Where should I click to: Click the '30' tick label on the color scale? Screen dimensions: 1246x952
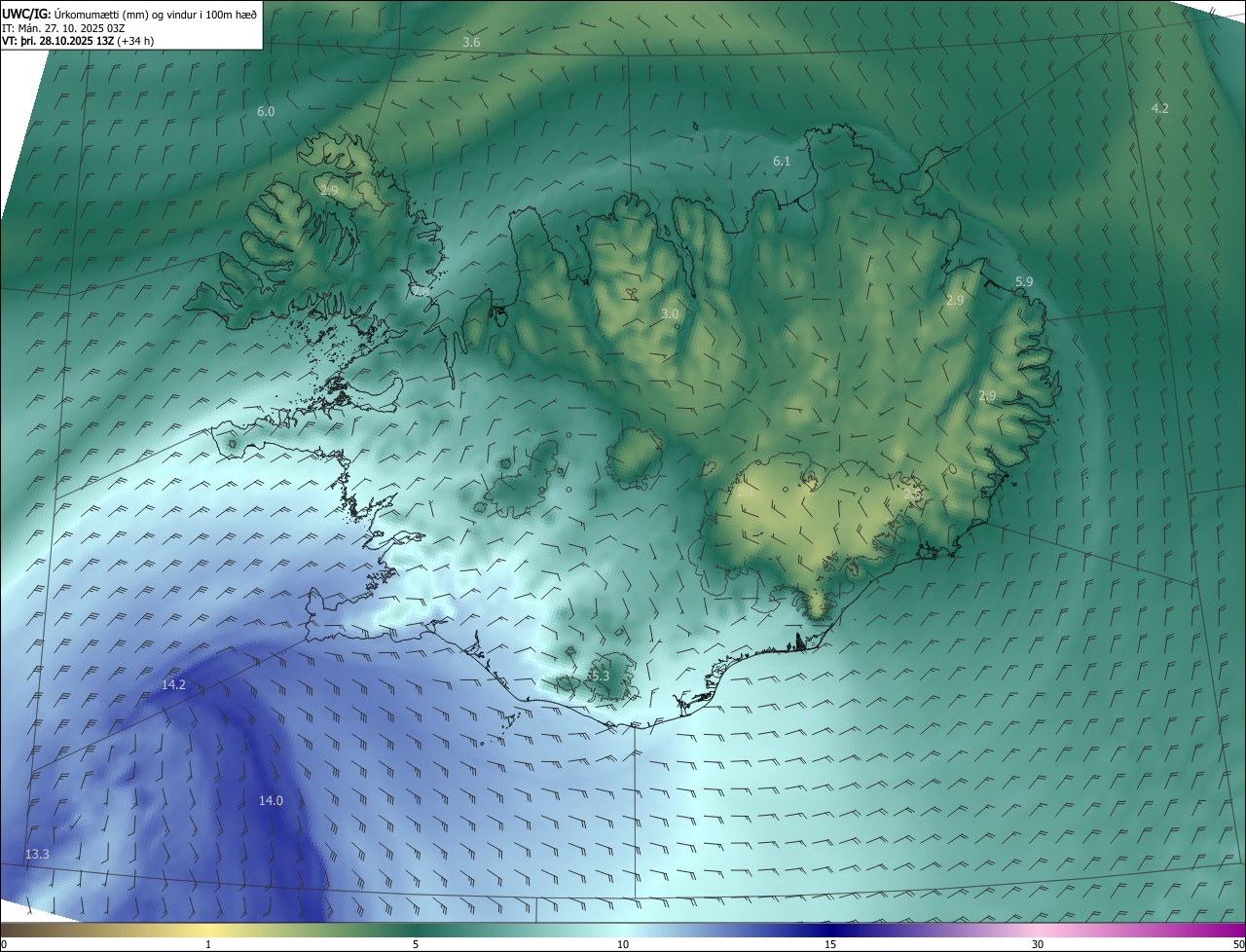pyautogui.click(x=1038, y=944)
